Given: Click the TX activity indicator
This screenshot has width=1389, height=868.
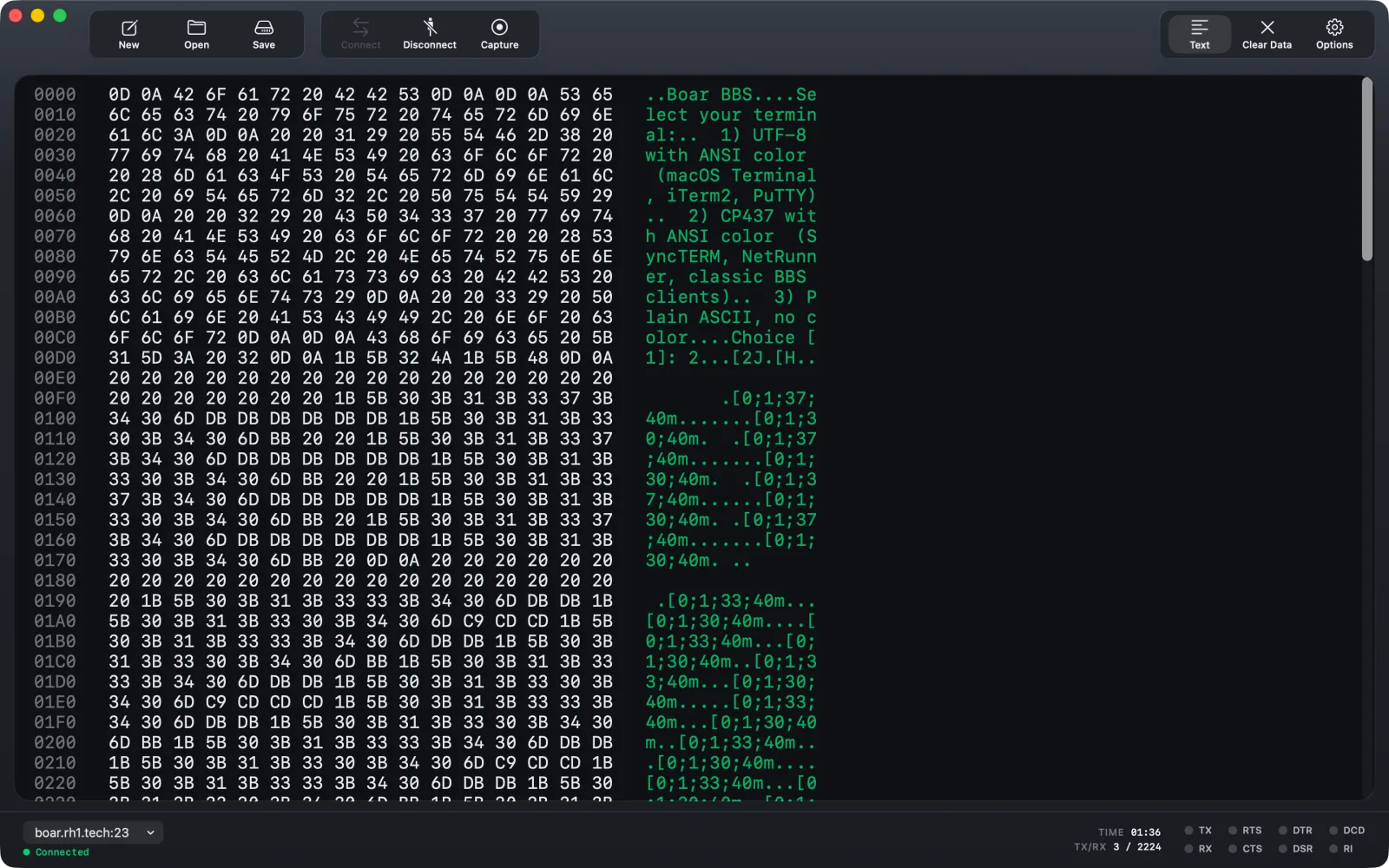Looking at the screenshot, I should (x=1198, y=831).
